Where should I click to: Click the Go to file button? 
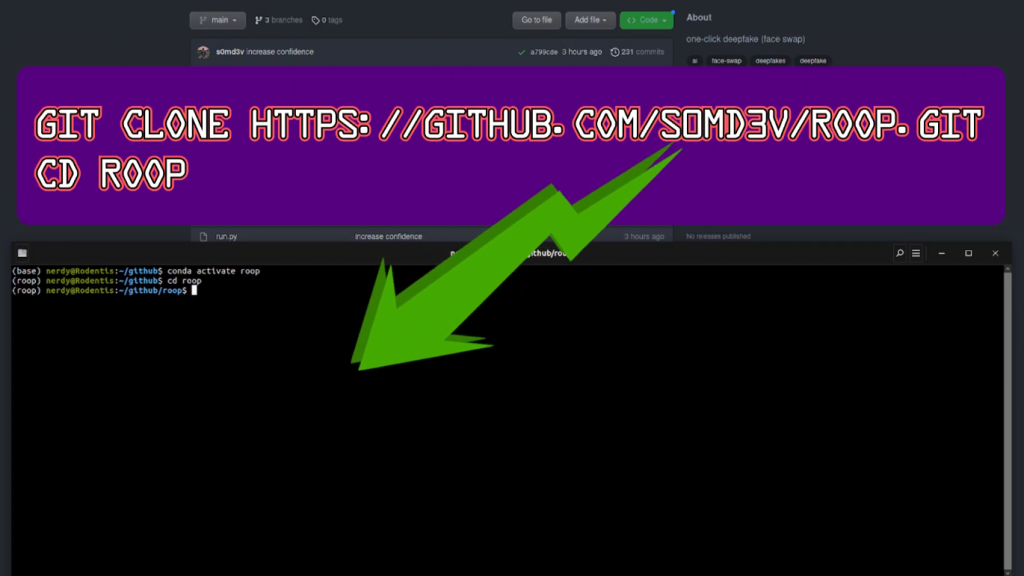[x=536, y=20]
